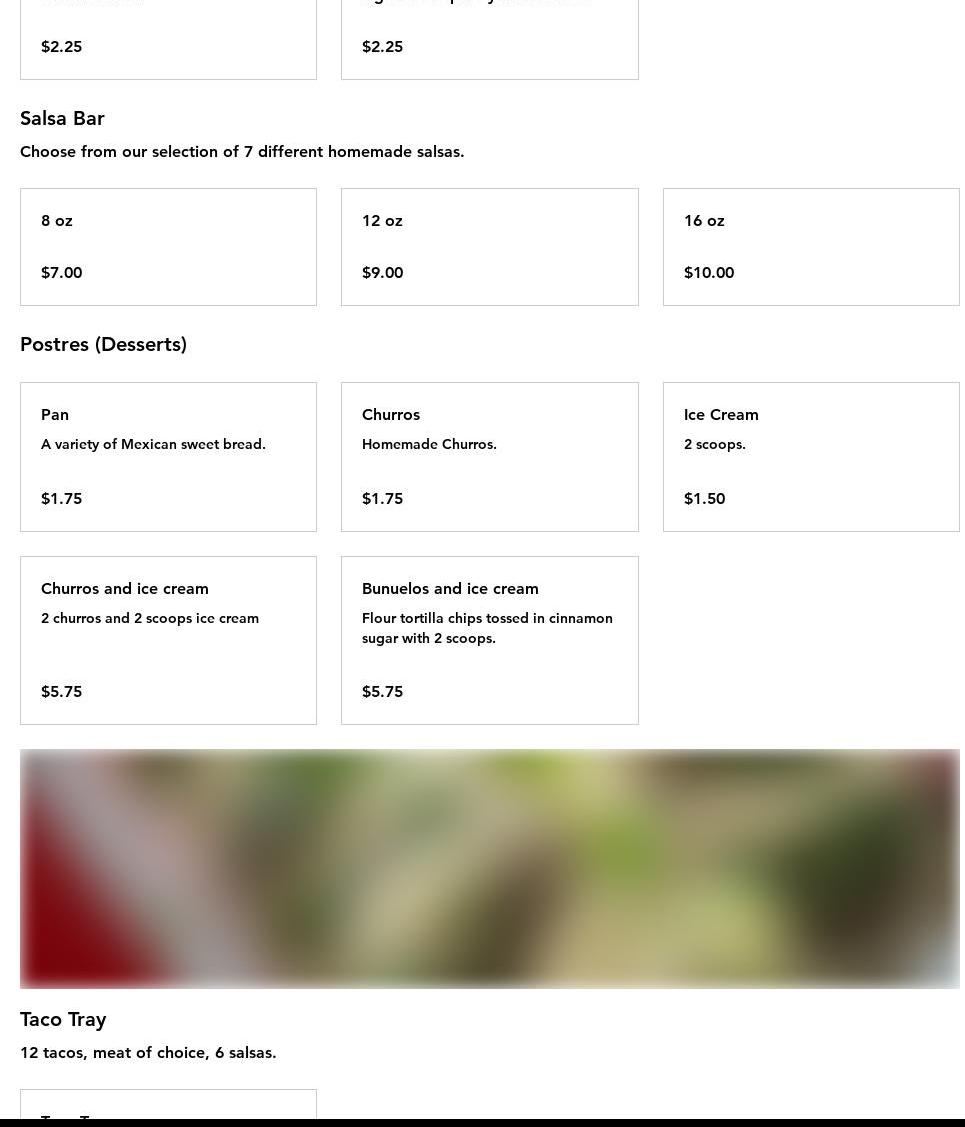The image size is (965, 1127).
Task: Pick the 16 oz salsa size
Action: [810, 246]
